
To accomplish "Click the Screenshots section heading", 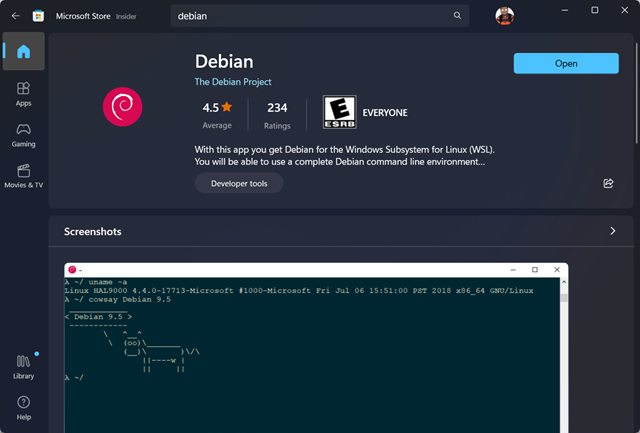I will (93, 231).
